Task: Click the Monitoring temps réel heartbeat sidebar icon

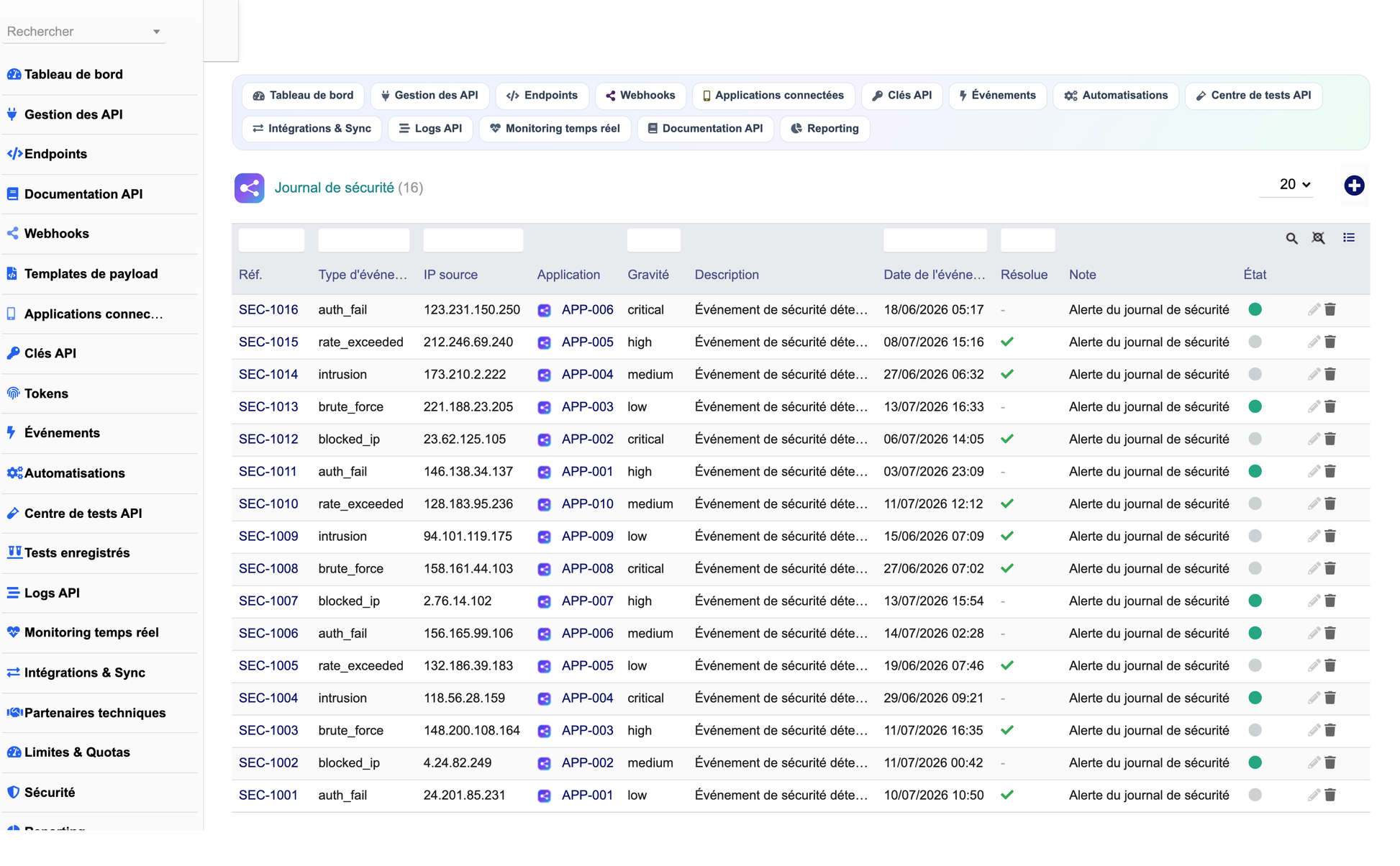Action: coord(13,632)
